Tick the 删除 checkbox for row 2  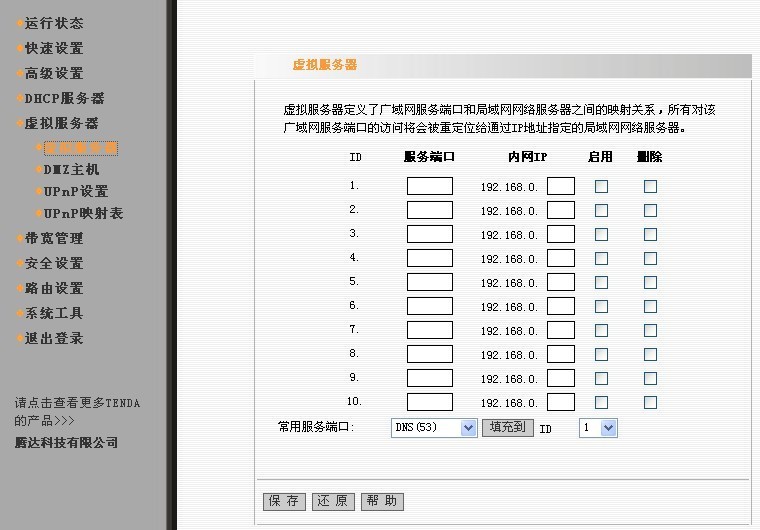click(650, 210)
